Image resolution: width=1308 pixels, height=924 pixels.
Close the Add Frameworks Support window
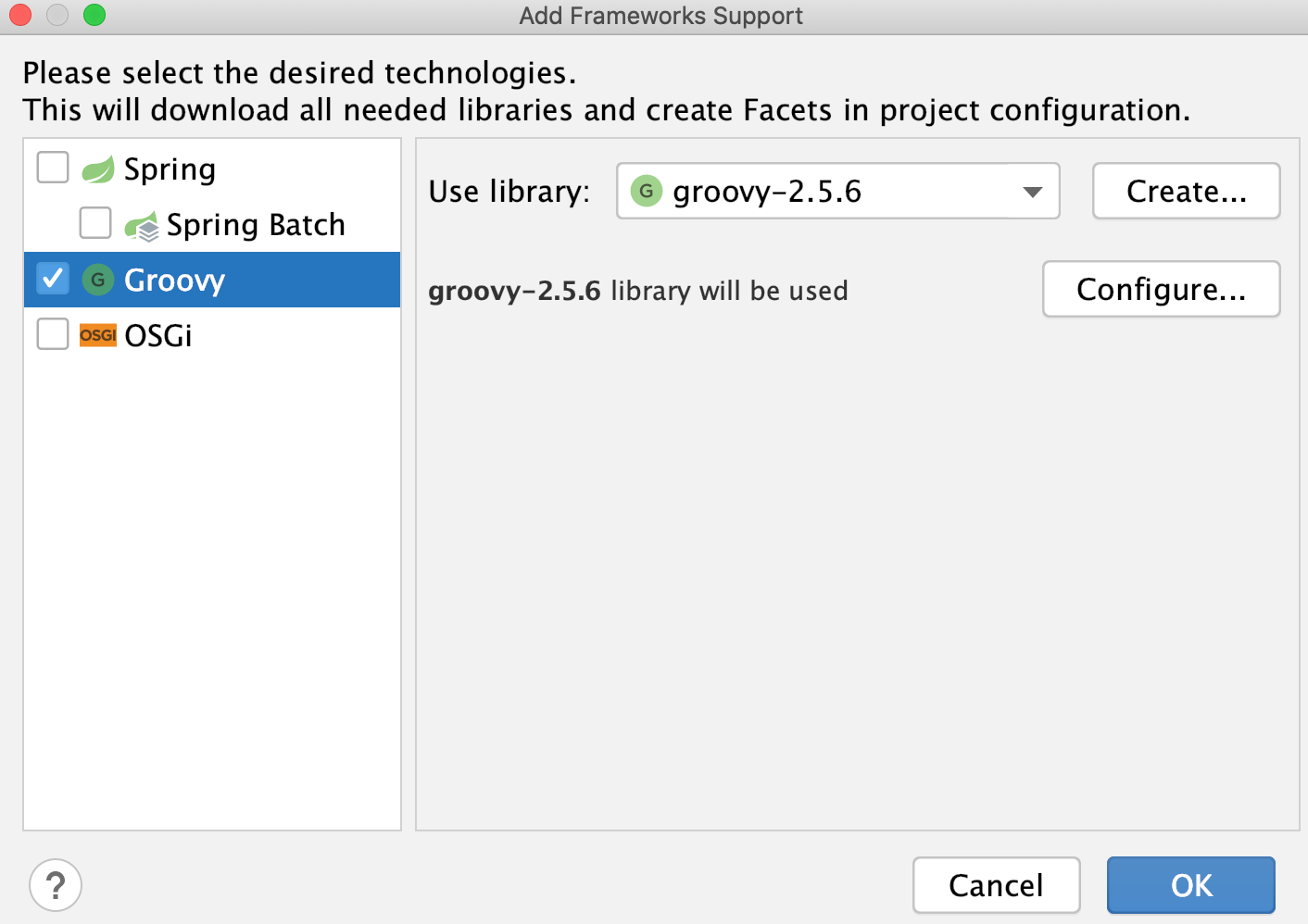pyautogui.click(x=20, y=16)
